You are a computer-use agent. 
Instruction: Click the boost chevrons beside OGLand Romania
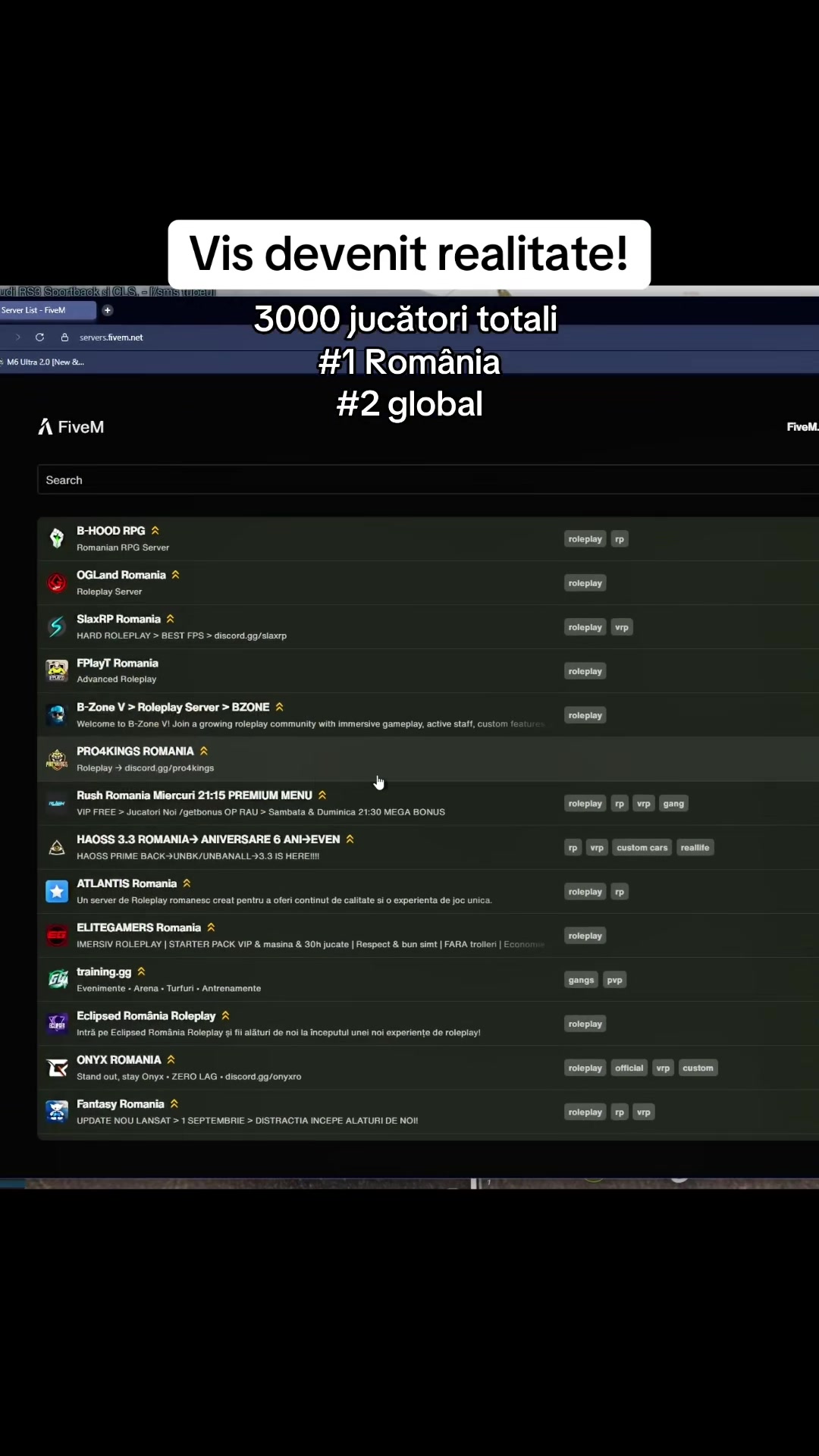(x=176, y=575)
